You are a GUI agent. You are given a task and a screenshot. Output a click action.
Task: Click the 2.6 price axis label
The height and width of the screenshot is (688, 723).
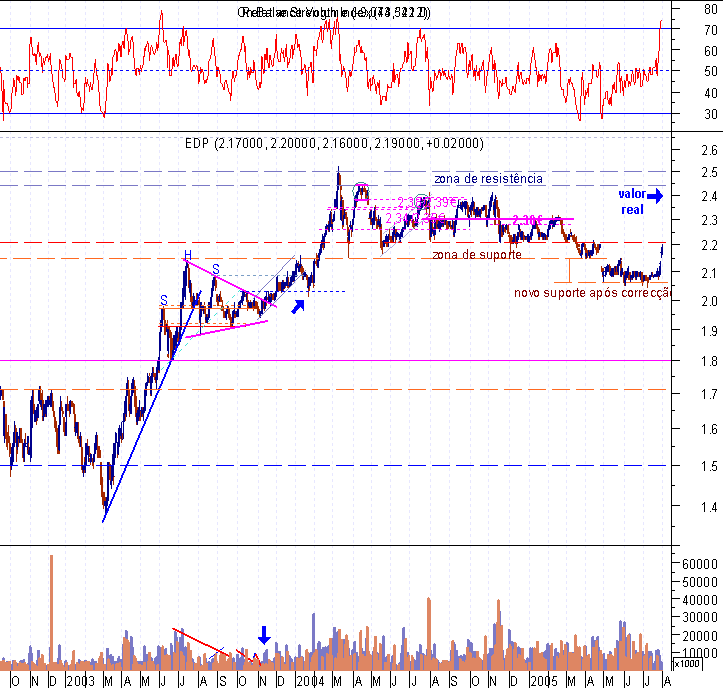[x=709, y=150]
